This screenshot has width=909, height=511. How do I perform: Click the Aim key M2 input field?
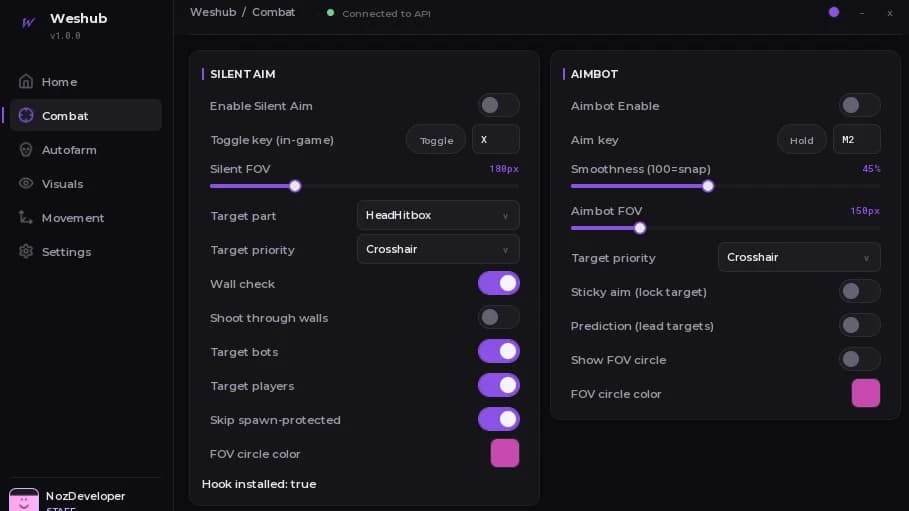point(857,139)
